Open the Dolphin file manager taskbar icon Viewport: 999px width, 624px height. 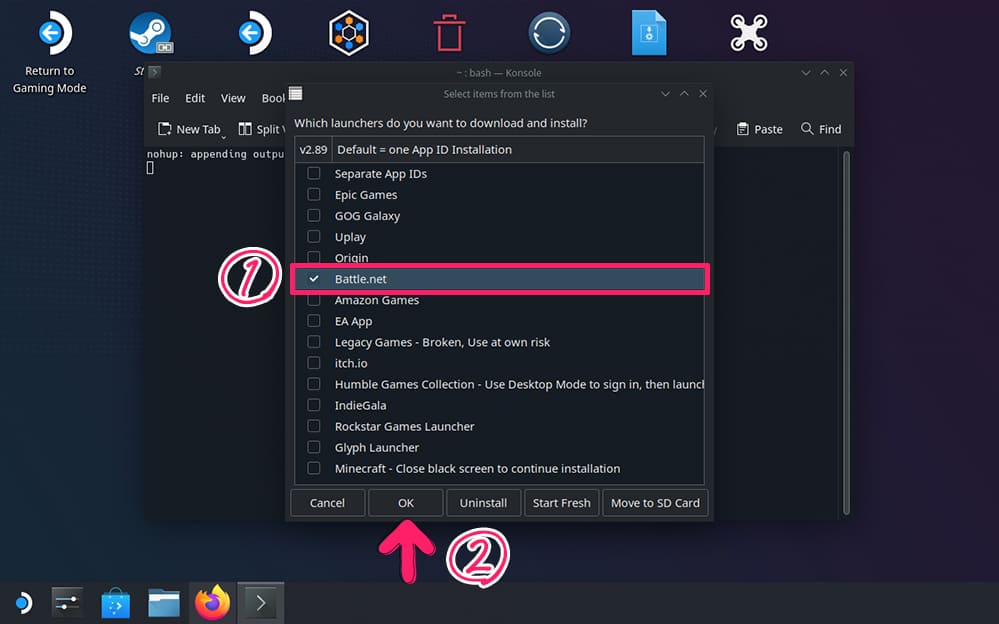pyautogui.click(x=164, y=602)
